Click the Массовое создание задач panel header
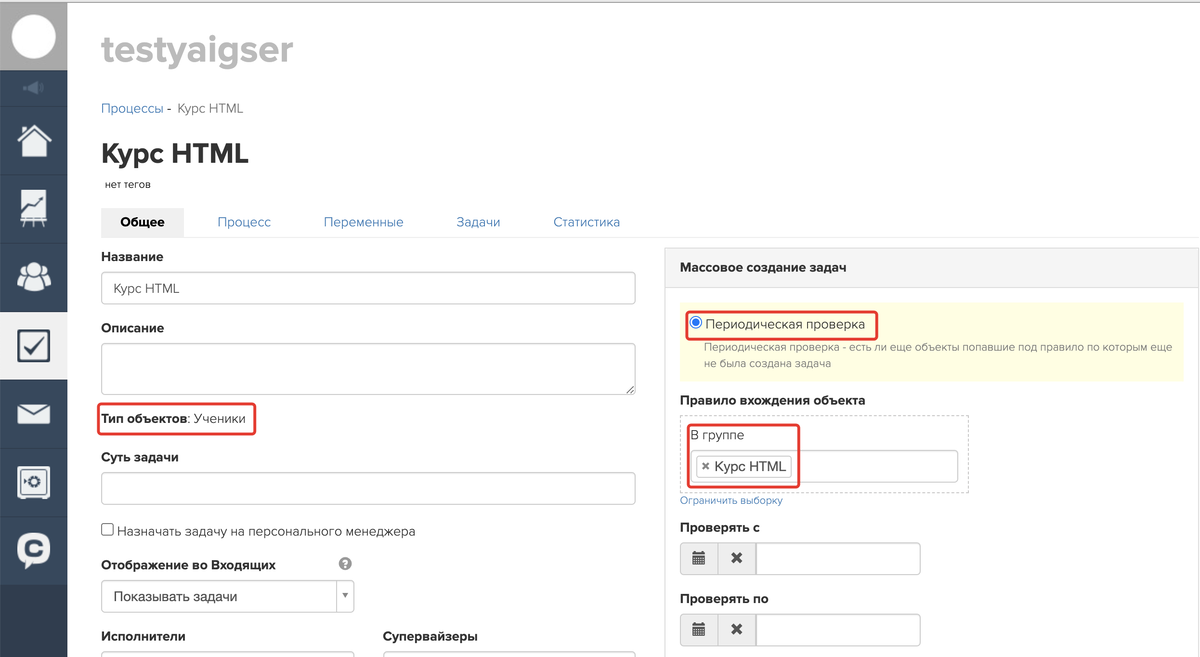The image size is (1200, 657). point(931,267)
